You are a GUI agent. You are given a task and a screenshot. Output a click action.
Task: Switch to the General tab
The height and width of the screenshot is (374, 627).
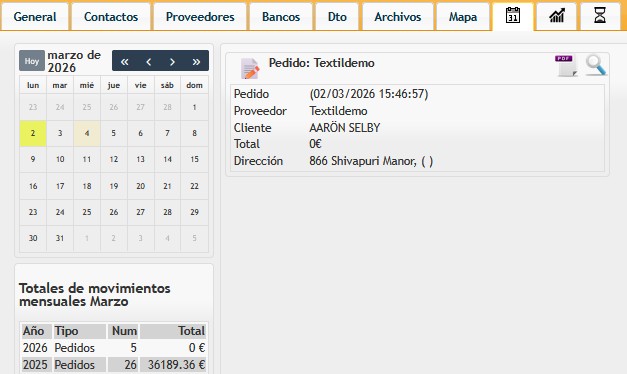click(x=35, y=17)
